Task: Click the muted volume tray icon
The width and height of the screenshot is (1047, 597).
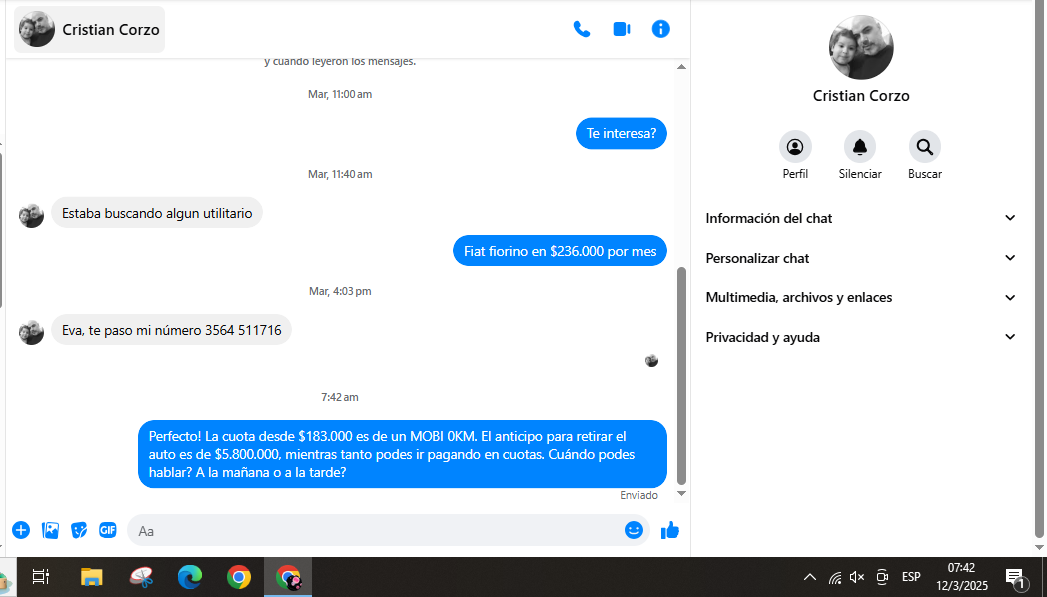Action: pyautogui.click(x=857, y=577)
